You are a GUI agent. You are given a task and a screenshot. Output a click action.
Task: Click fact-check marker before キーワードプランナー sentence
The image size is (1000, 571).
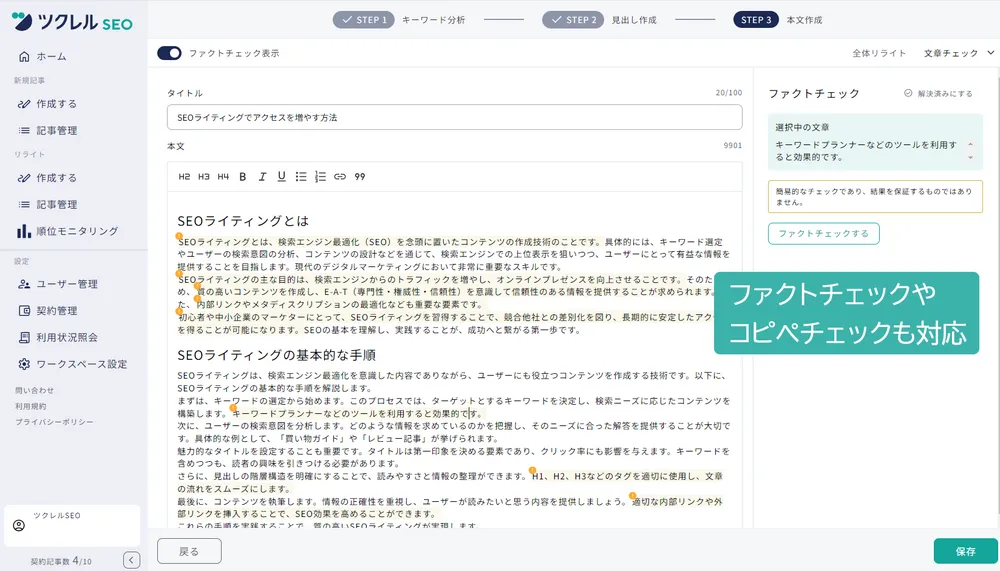(233, 408)
